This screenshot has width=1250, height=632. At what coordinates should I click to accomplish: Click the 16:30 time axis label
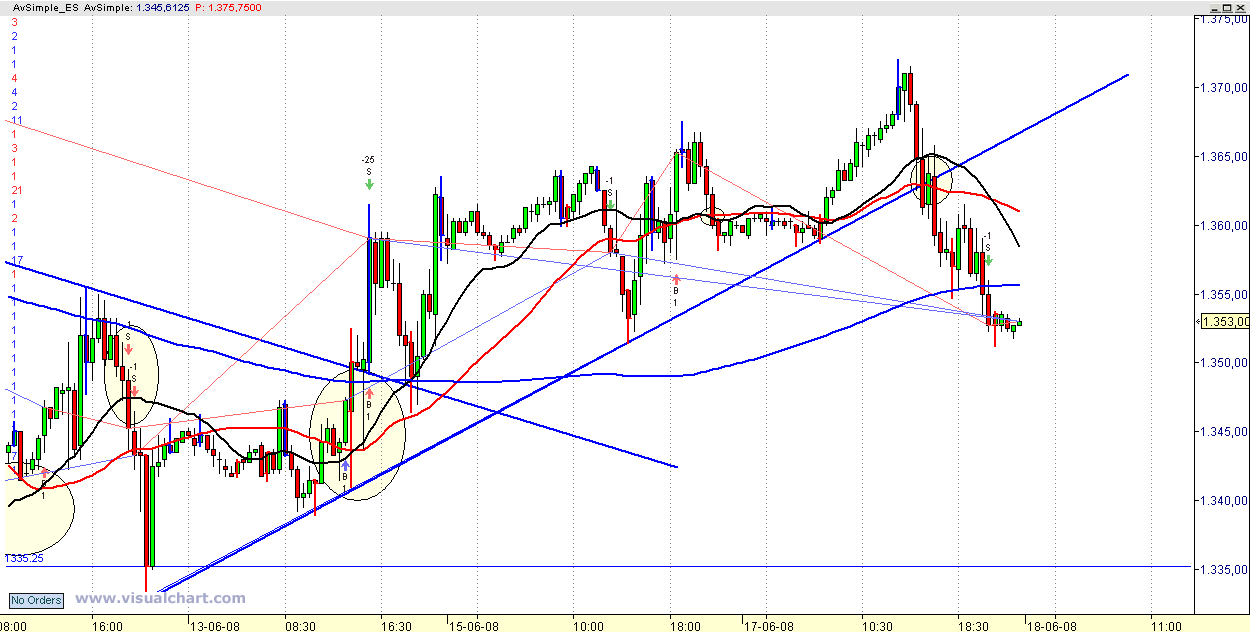[x=396, y=625]
